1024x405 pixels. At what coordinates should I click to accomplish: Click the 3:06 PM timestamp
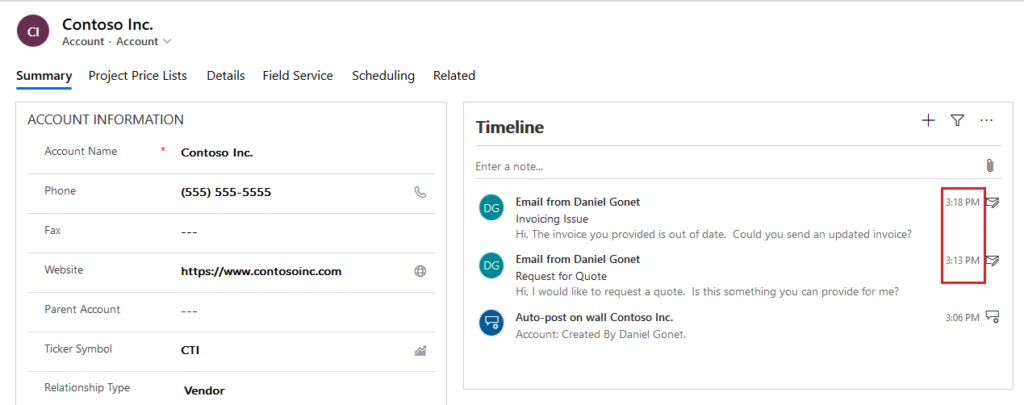tap(963, 317)
